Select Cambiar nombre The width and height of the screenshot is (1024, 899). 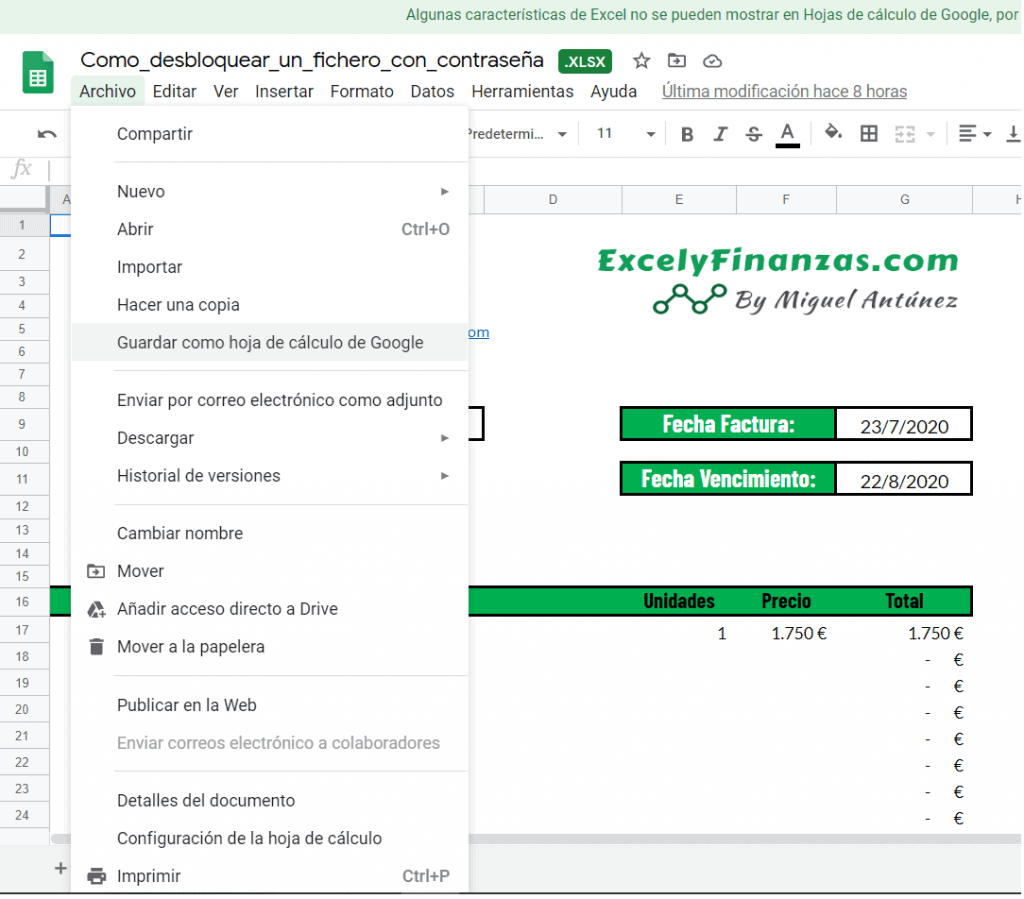click(270, 533)
